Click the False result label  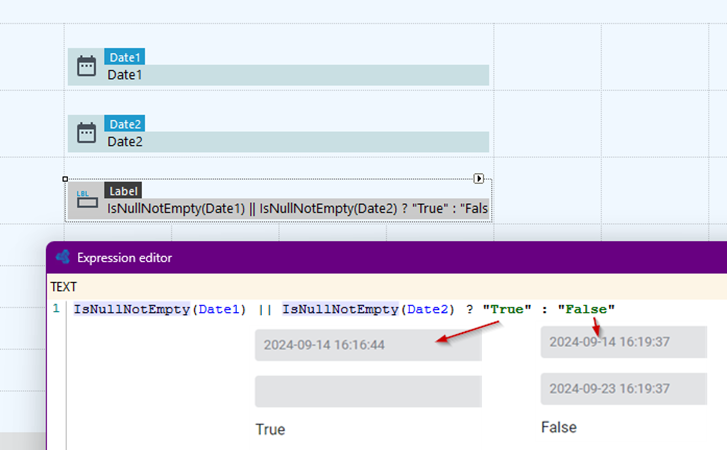click(559, 427)
